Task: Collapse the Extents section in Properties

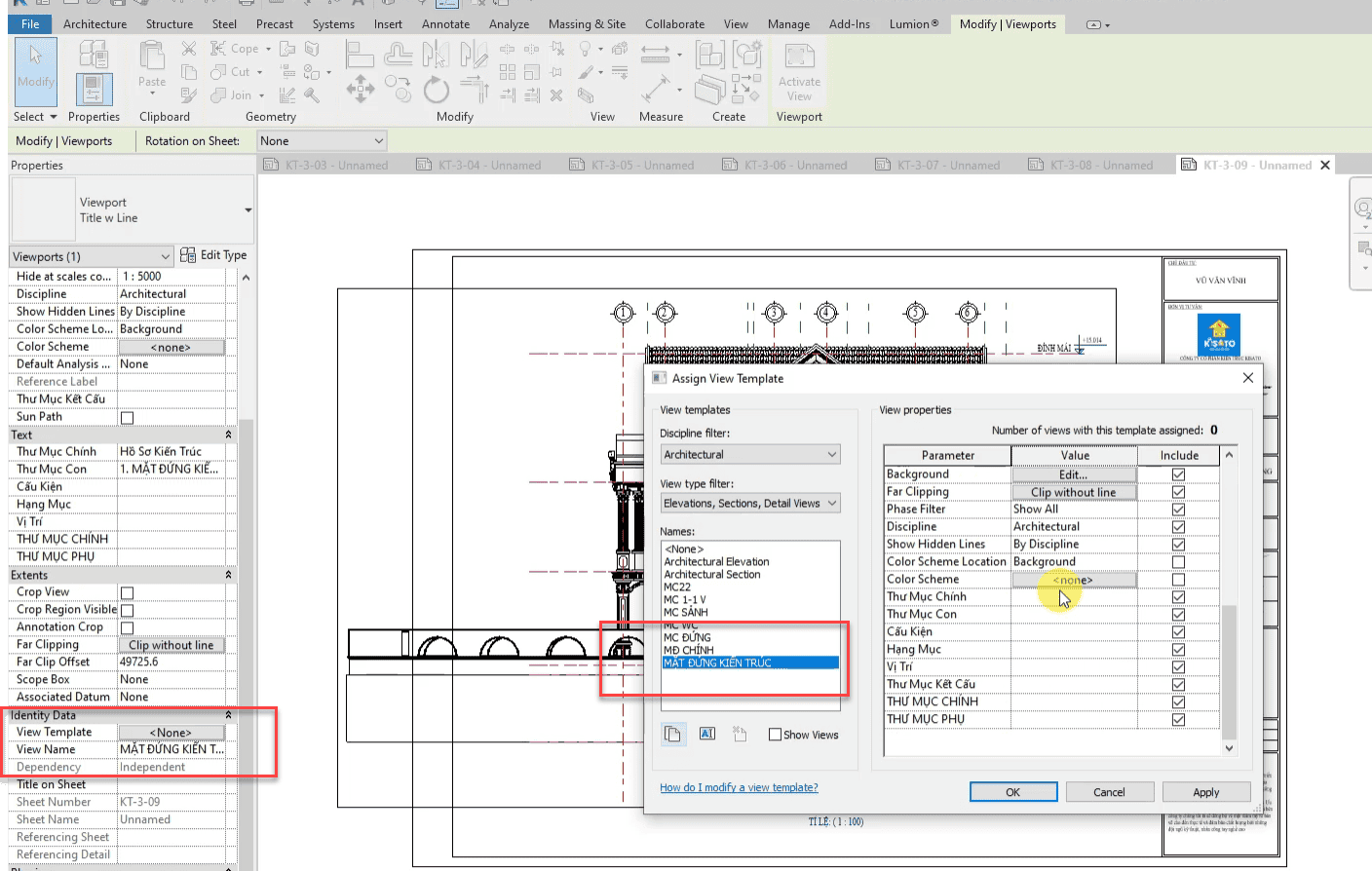Action: pos(228,575)
